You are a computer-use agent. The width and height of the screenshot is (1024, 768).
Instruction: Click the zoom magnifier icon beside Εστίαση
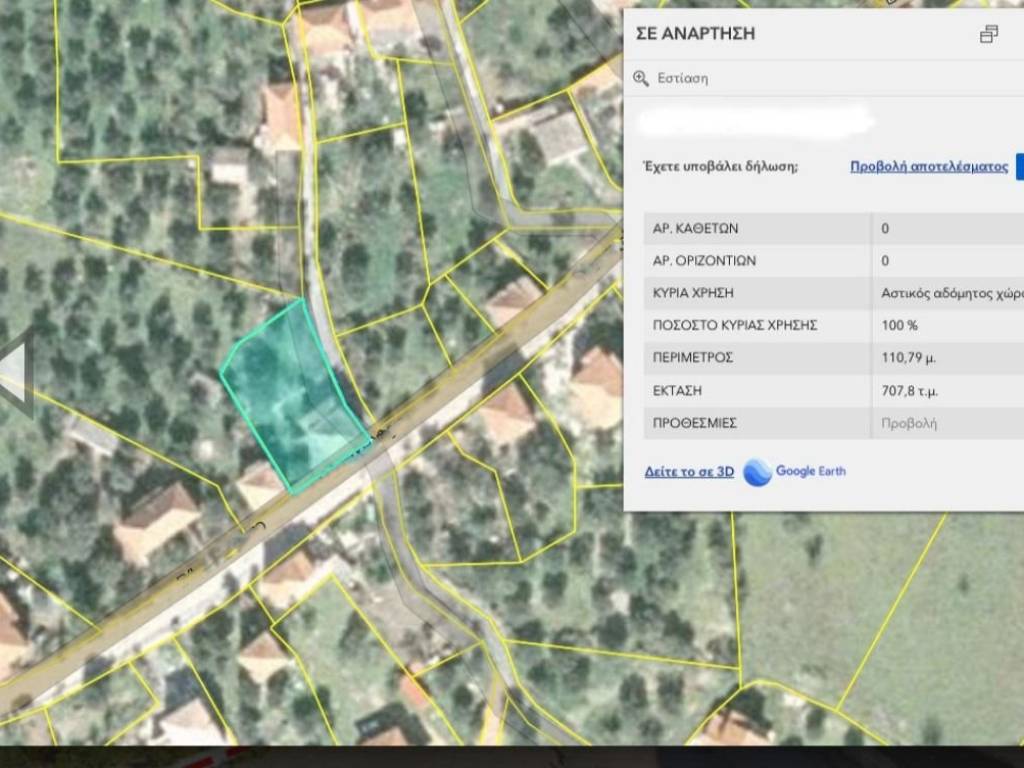click(x=641, y=78)
